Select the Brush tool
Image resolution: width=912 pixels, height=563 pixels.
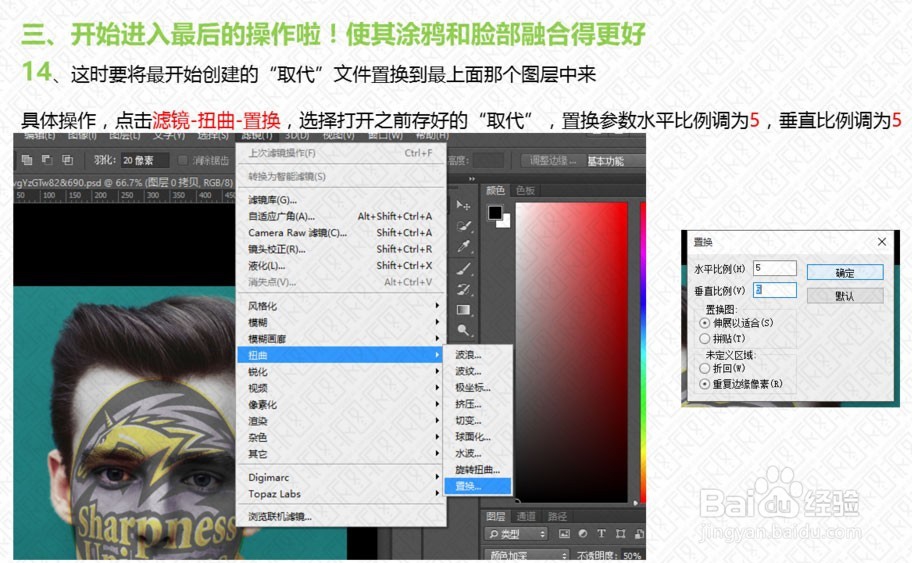pyautogui.click(x=464, y=268)
